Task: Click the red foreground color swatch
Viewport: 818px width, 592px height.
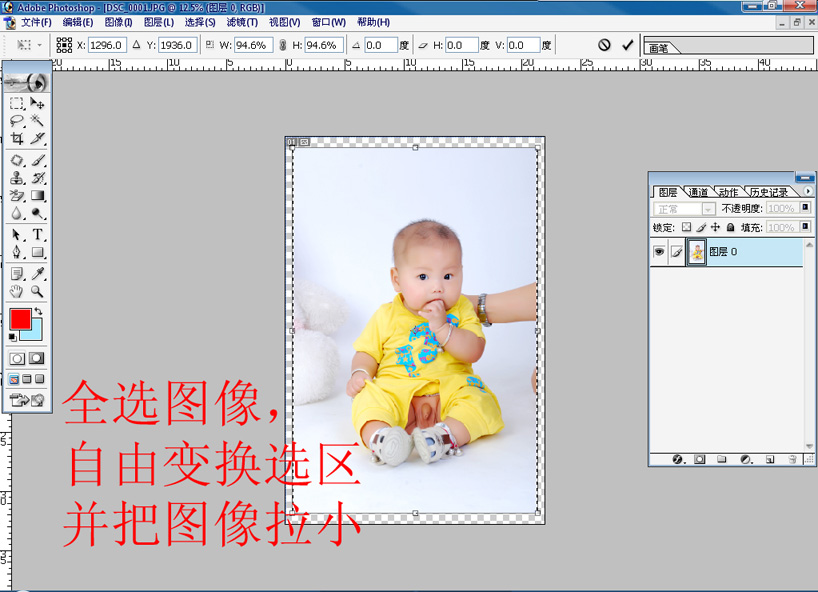Action: click(x=20, y=319)
